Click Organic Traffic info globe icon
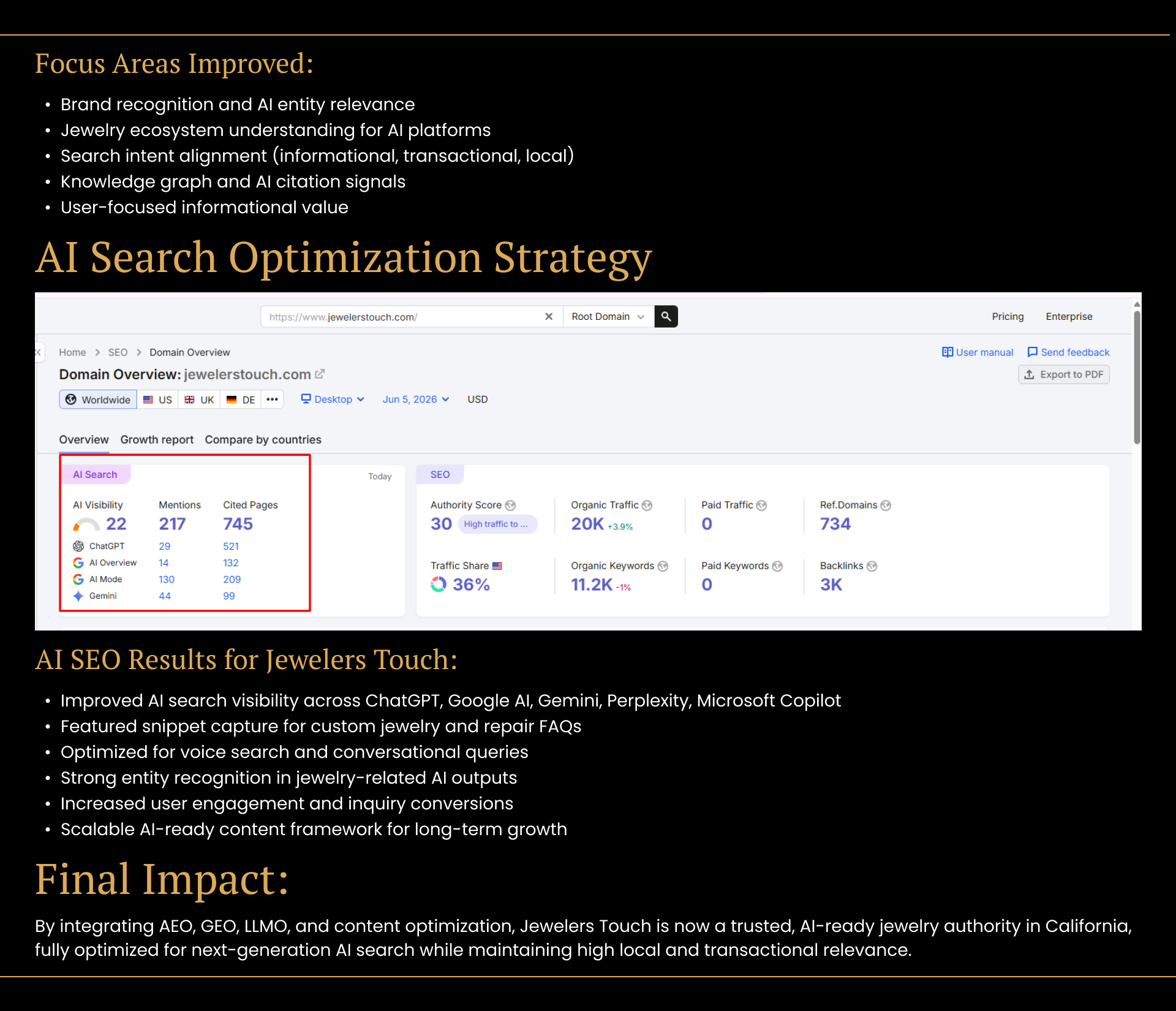 pos(647,505)
